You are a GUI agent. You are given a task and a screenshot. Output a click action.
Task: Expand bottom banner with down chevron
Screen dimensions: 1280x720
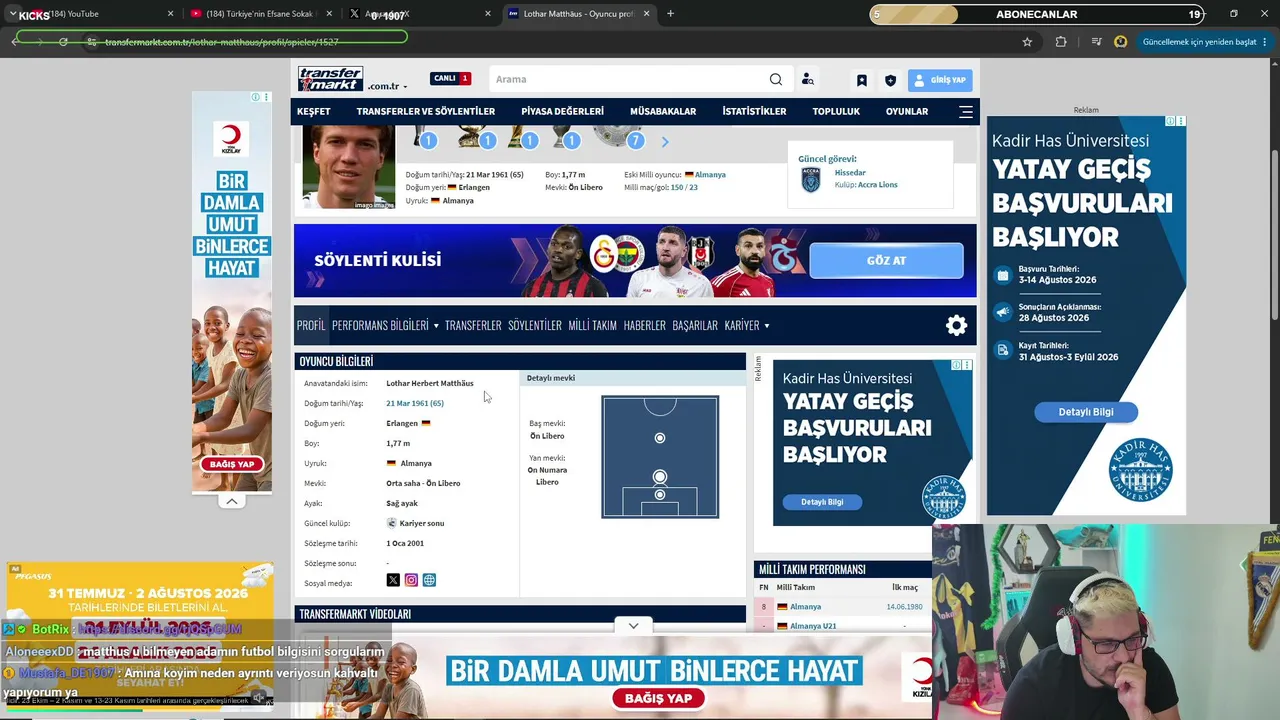(633, 626)
